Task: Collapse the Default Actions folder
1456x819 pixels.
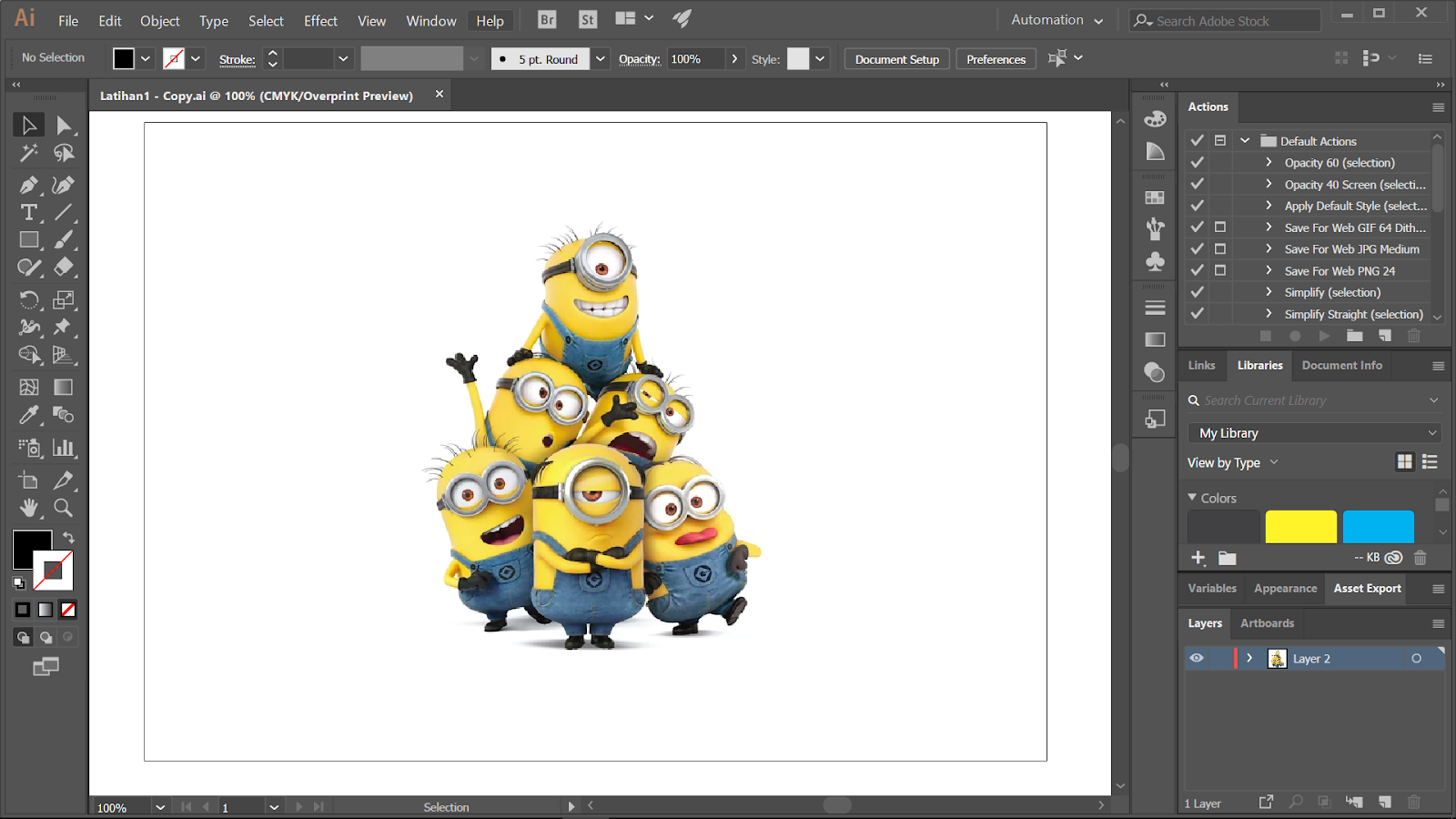Action: [x=1245, y=141]
